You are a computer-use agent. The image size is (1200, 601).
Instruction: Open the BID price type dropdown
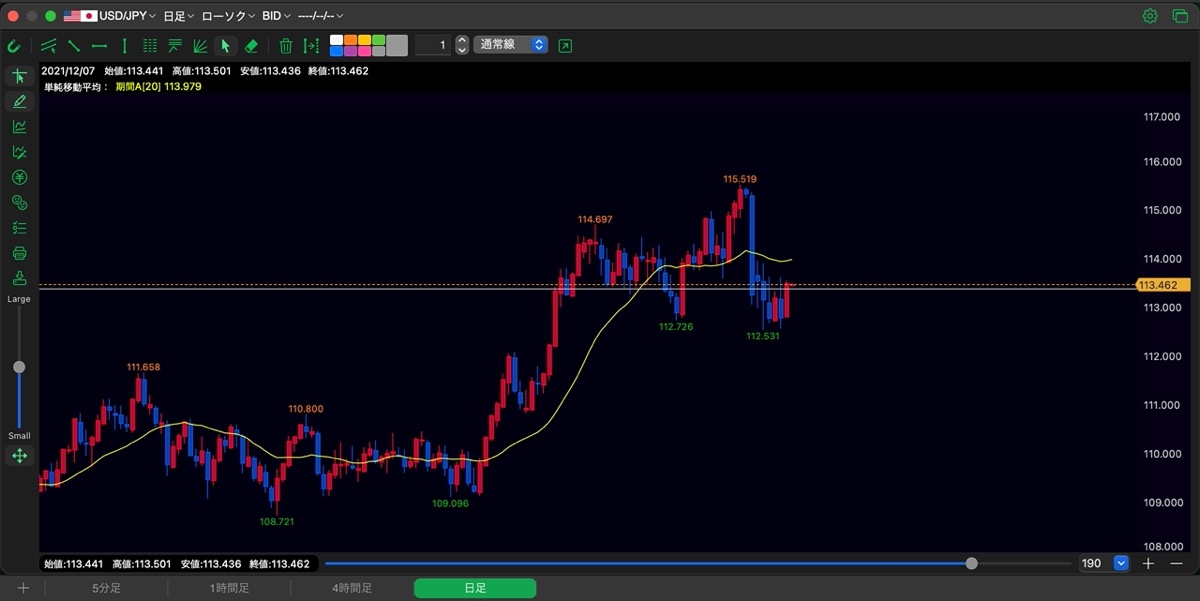pyautogui.click(x=277, y=16)
